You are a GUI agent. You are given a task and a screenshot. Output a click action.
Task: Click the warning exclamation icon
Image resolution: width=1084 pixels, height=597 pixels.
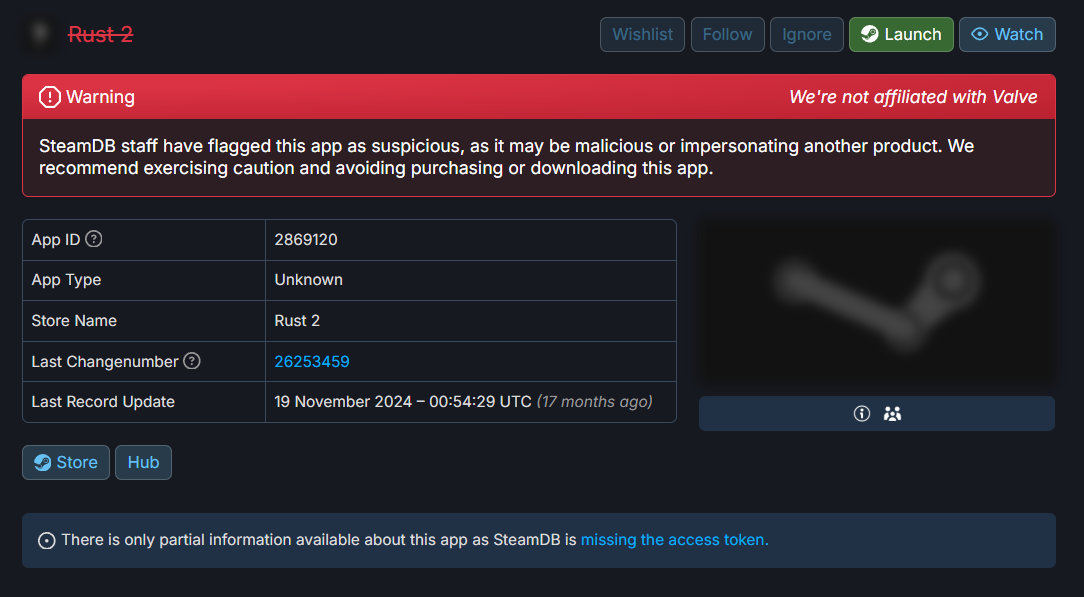[49, 97]
